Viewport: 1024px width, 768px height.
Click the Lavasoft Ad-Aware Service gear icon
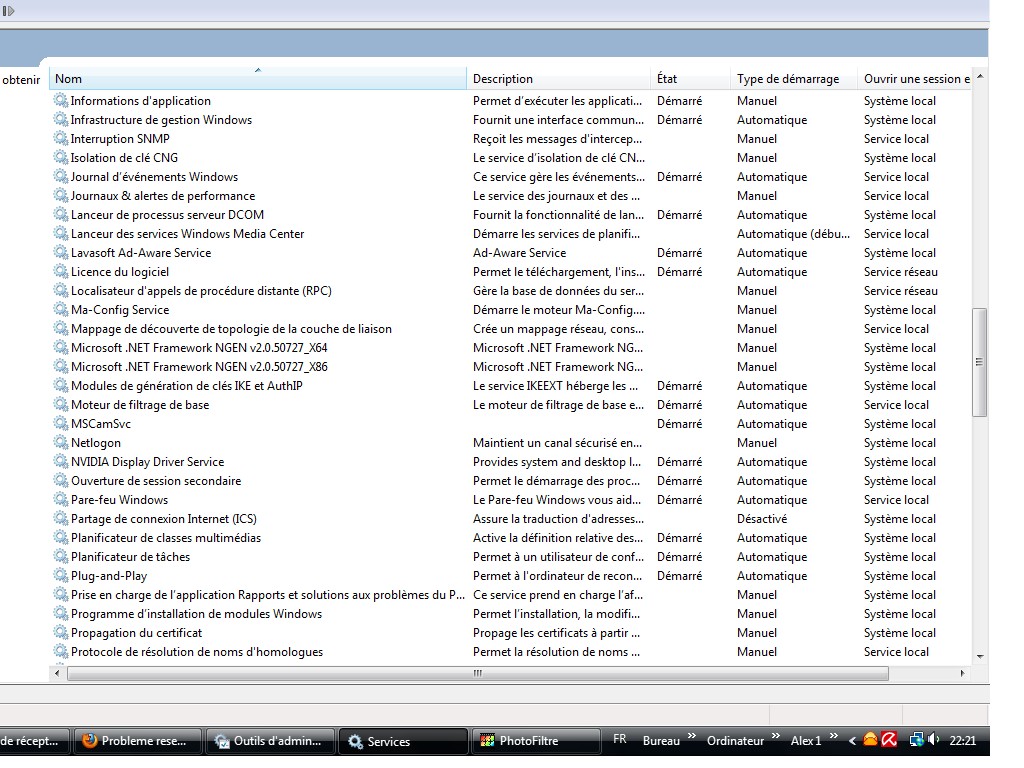point(61,252)
